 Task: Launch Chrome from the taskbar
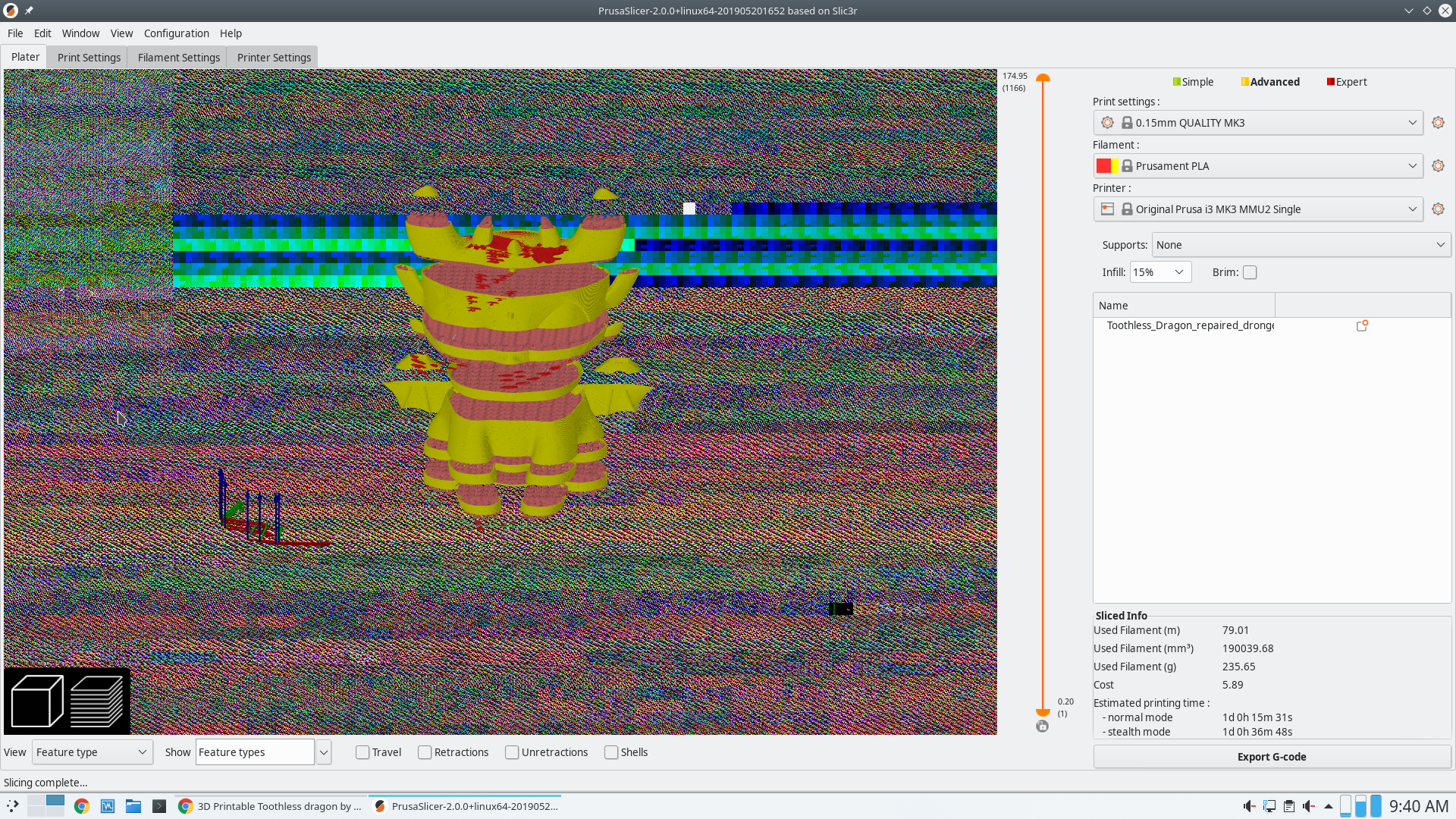[82, 806]
